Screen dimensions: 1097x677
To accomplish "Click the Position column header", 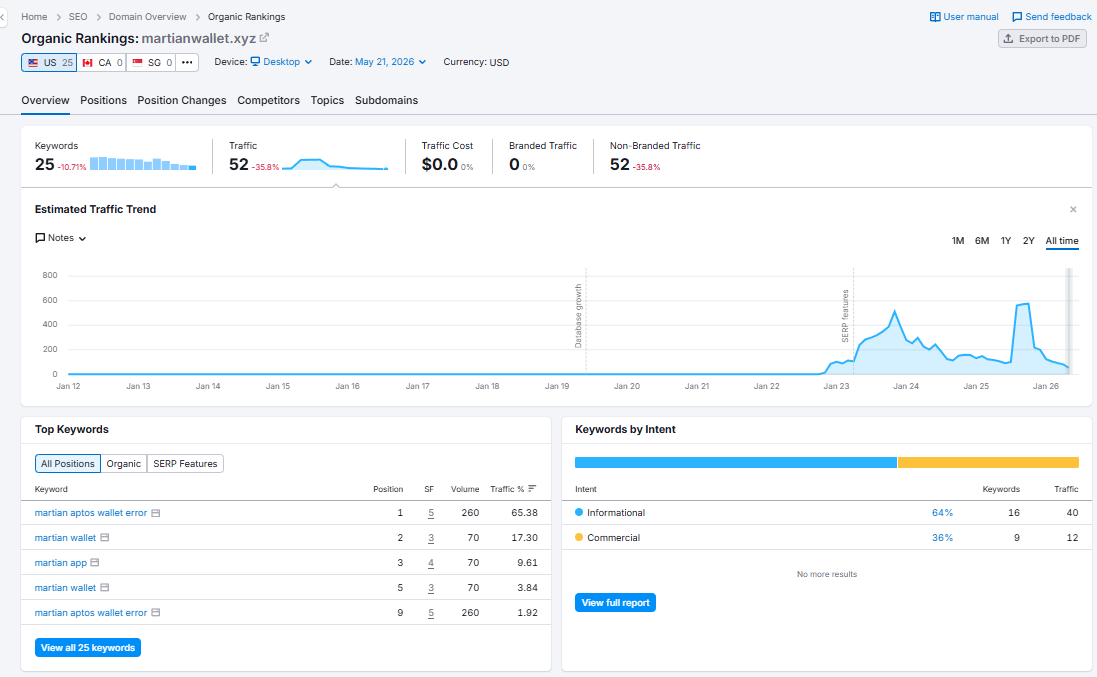I will point(388,489).
